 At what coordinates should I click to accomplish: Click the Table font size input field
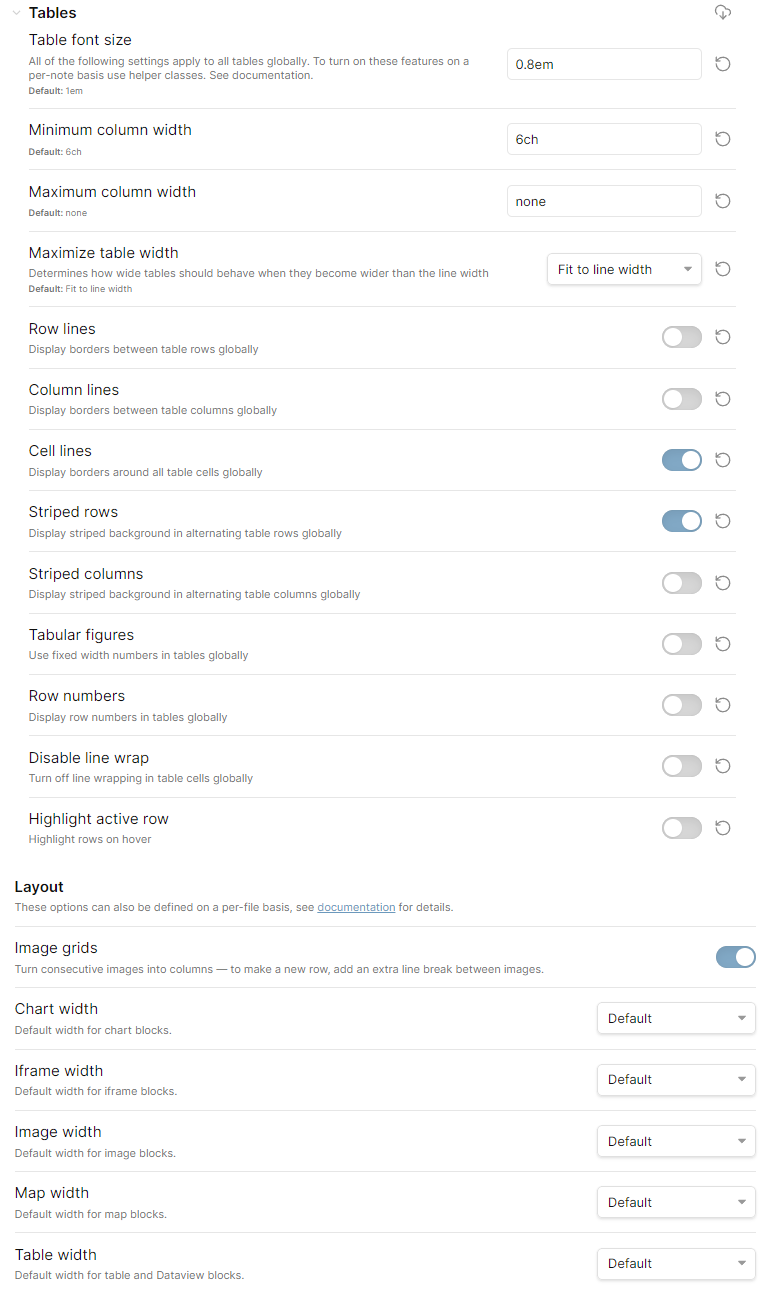point(604,64)
